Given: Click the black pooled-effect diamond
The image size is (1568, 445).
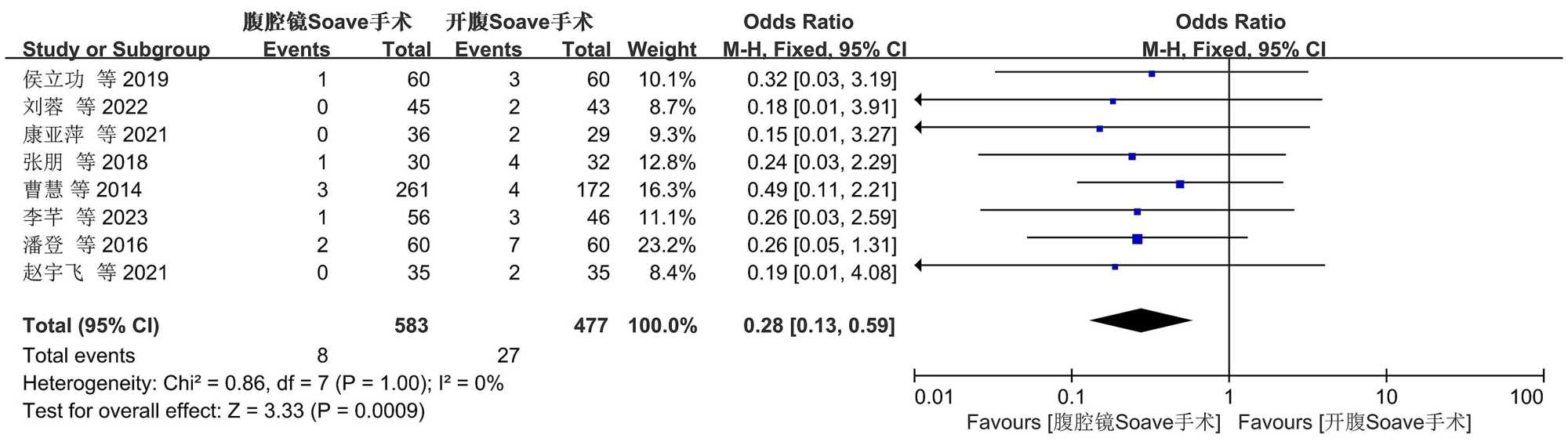Looking at the screenshot, I should (1141, 320).
